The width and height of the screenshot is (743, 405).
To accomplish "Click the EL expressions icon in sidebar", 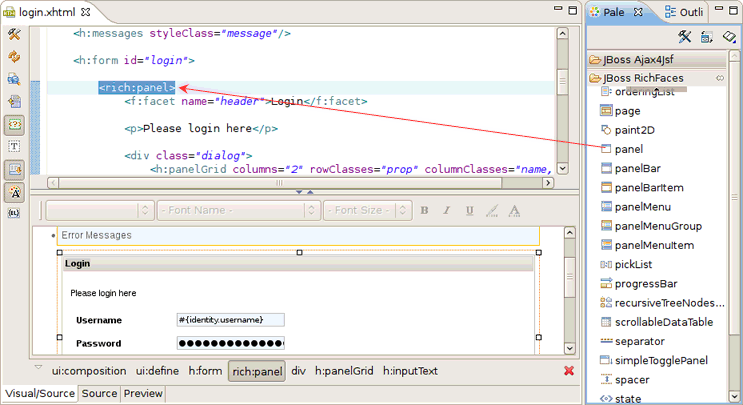I will [14, 213].
